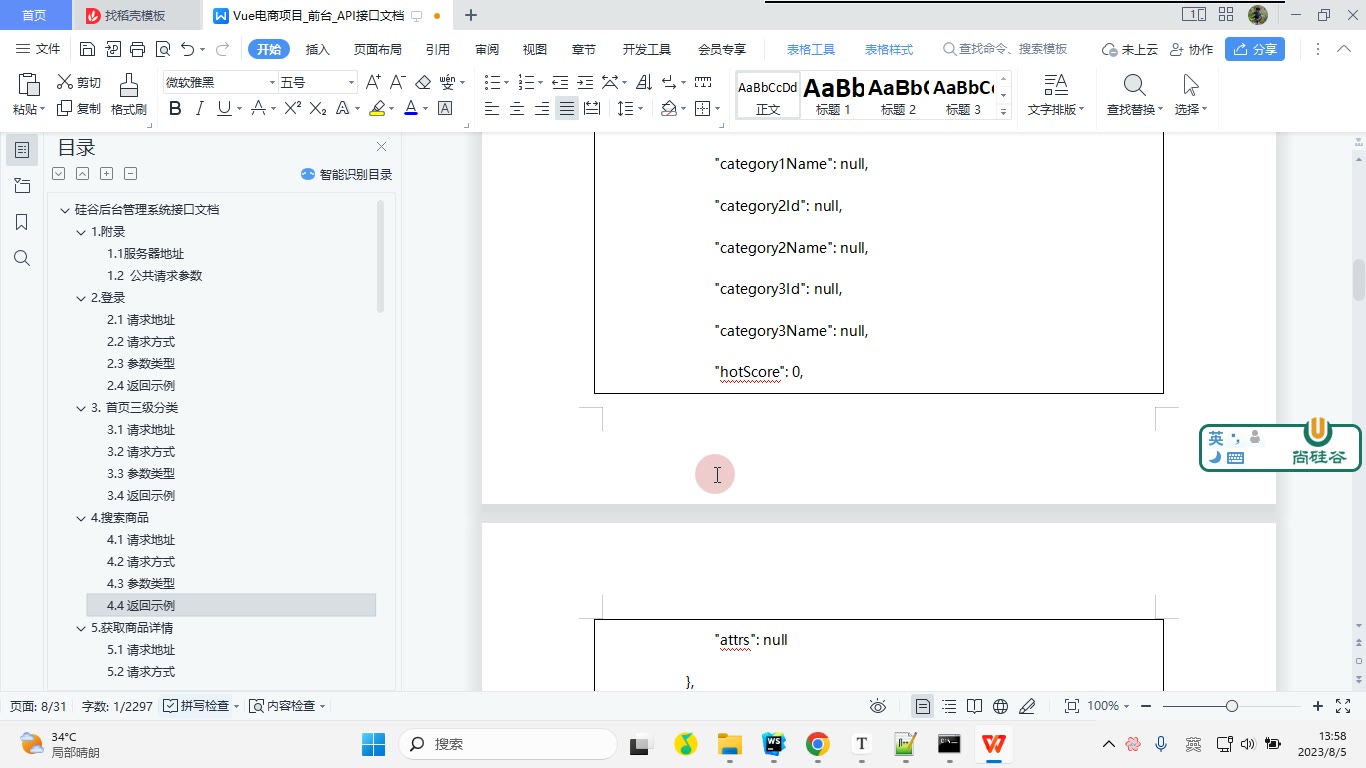Screen dimensions: 1366x768
Task: Click the 分享 share button
Action: 1255,49
